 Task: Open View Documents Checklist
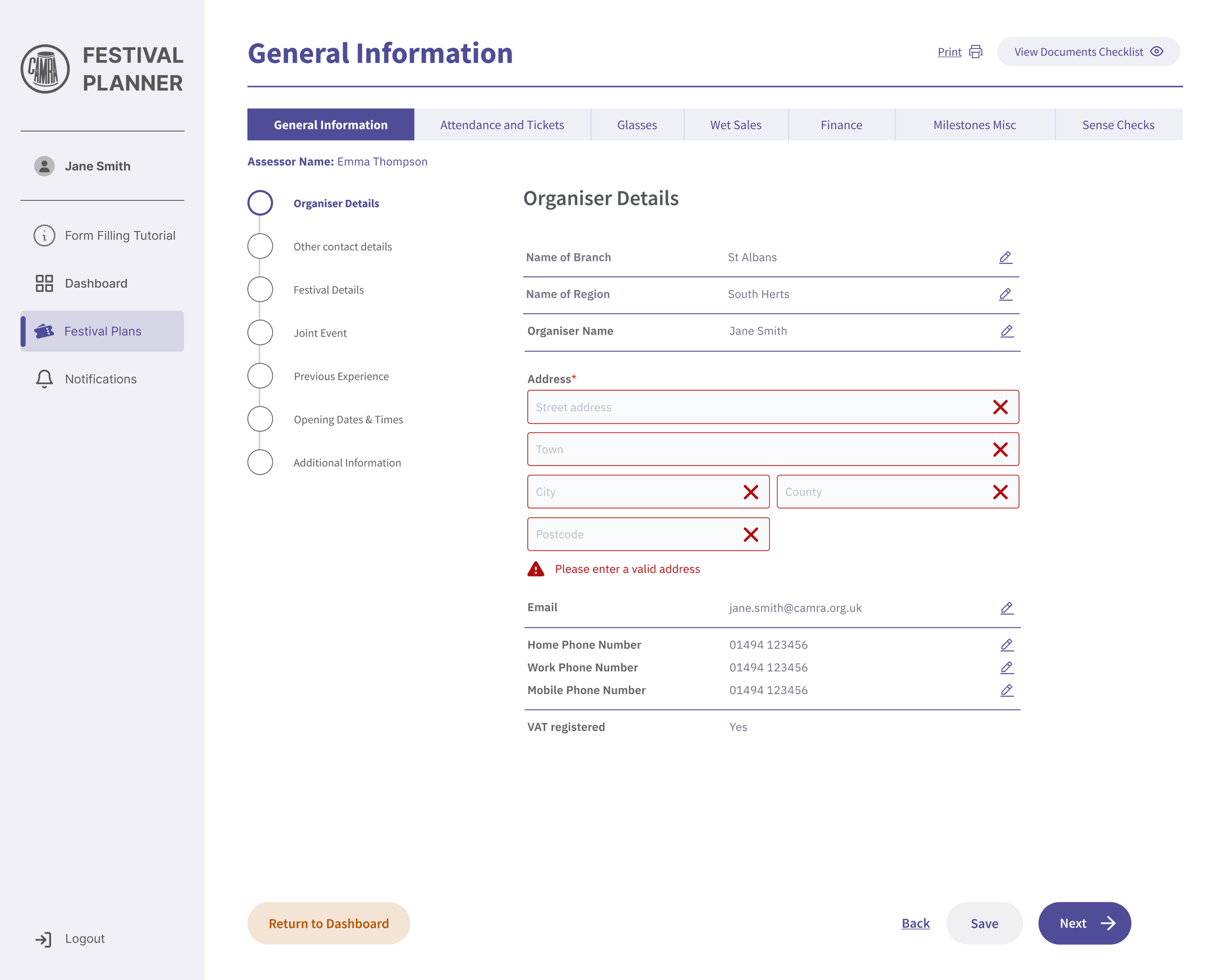coord(1087,51)
